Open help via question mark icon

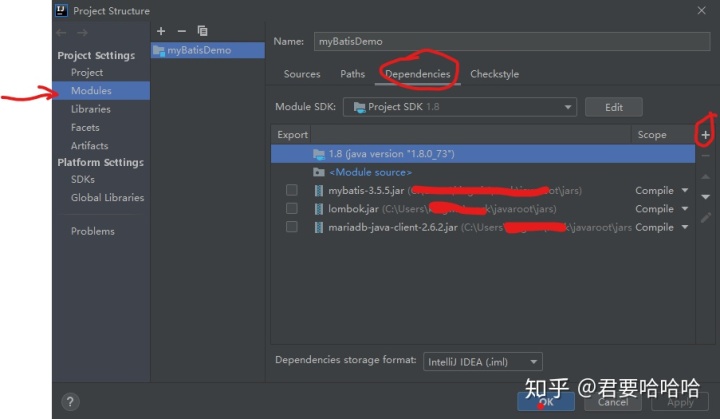coord(70,402)
